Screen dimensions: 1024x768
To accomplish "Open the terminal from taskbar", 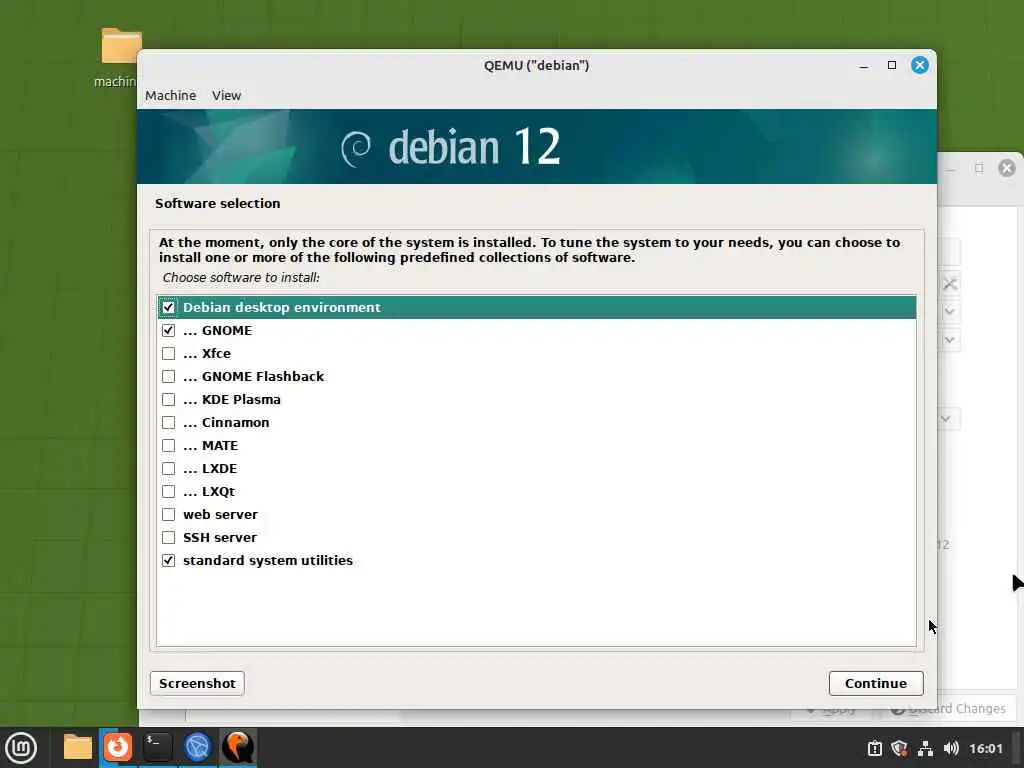I will (158, 746).
